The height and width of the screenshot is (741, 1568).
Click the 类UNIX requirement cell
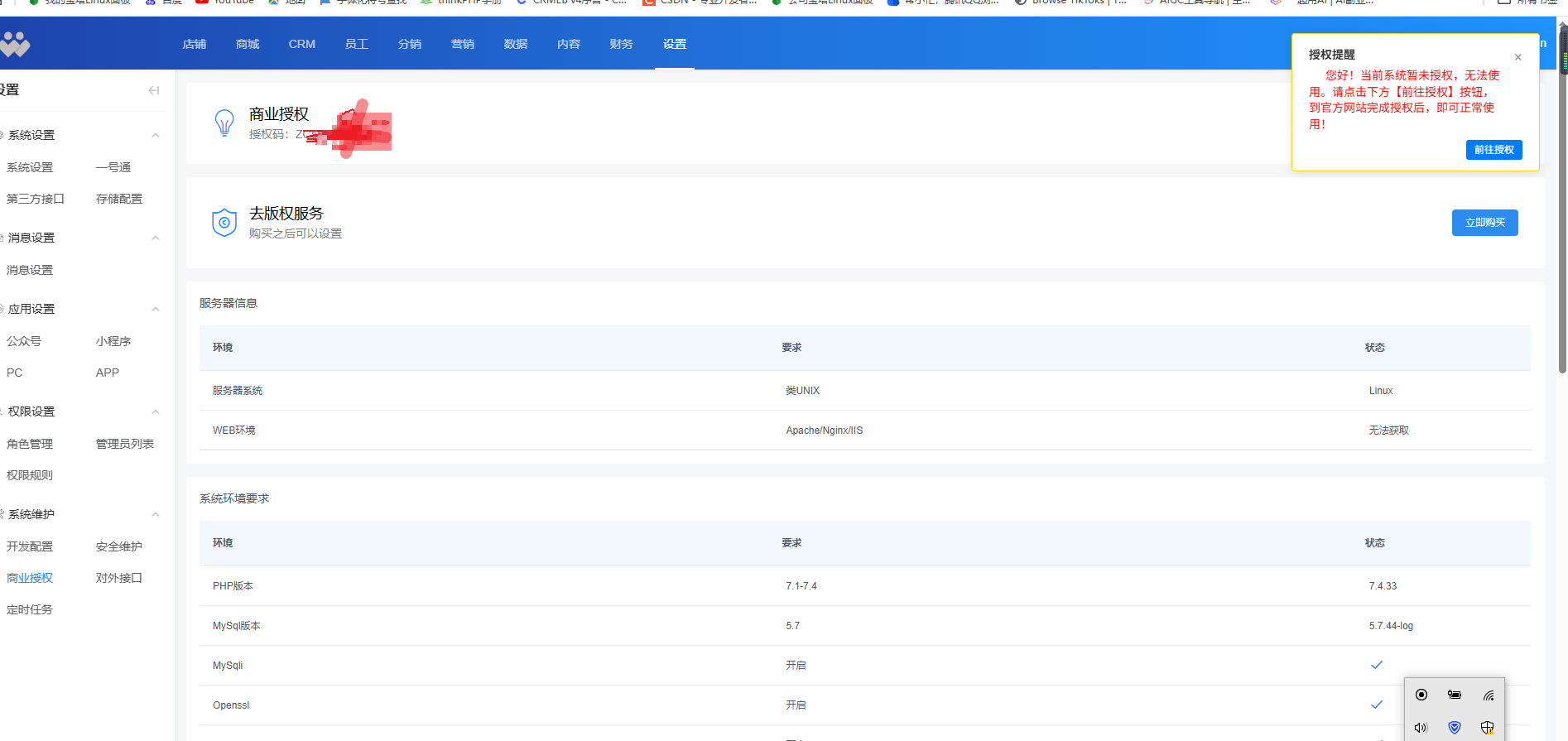(x=803, y=391)
